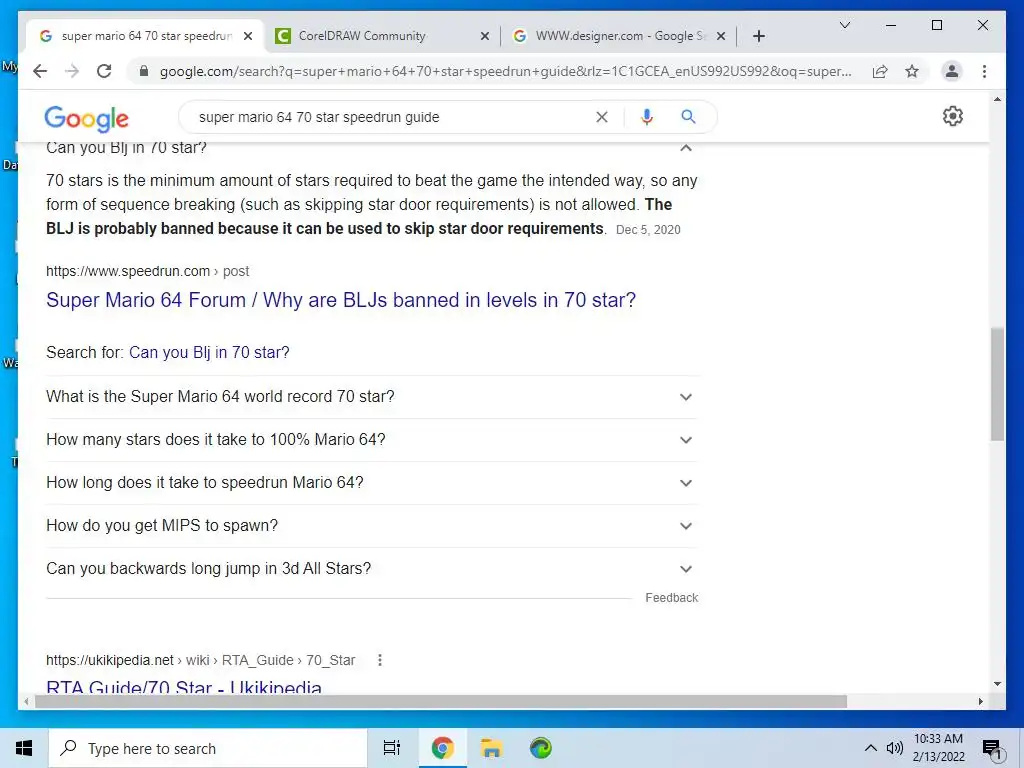Screen dimensions: 1024x768
Task: Click the Feedback link
Action: click(x=671, y=598)
